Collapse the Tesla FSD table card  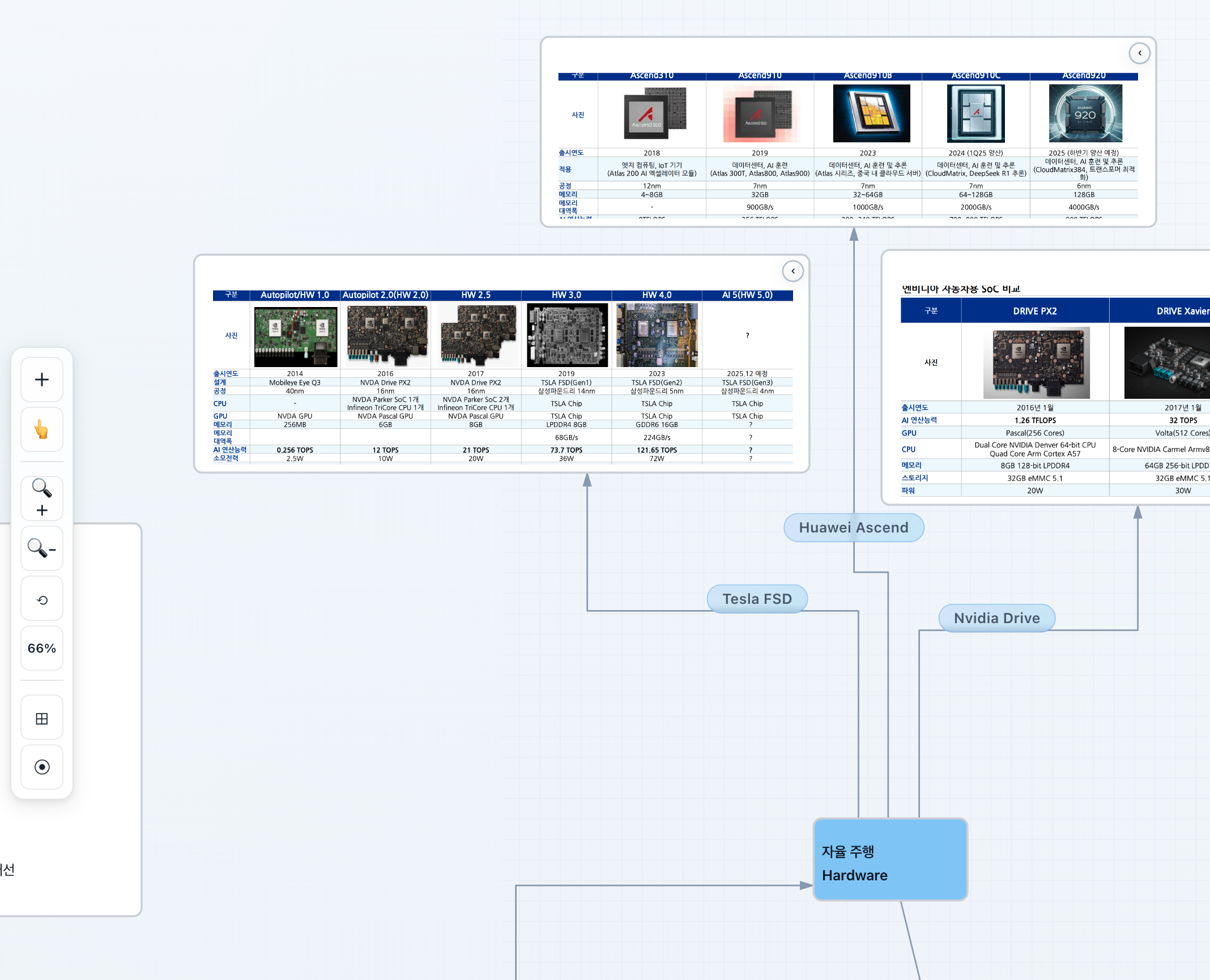point(793,271)
